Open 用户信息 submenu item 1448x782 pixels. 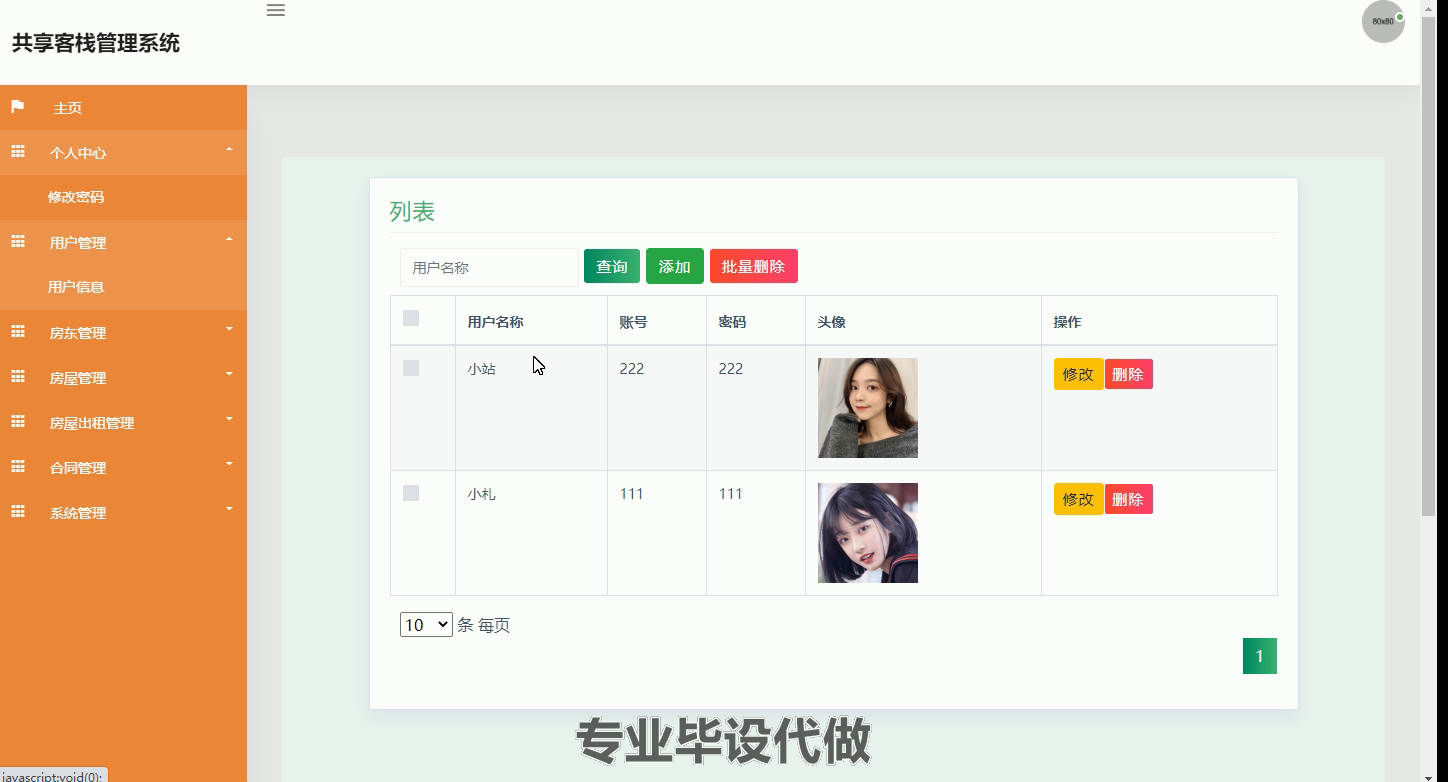(76, 287)
